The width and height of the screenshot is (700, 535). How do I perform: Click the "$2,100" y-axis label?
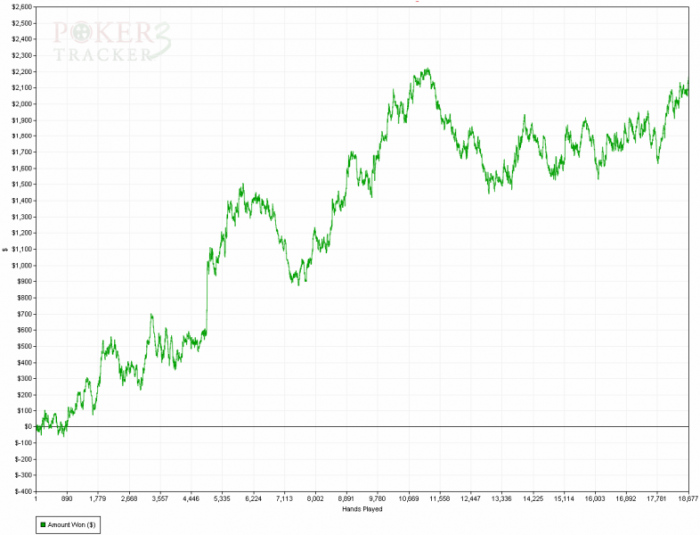tap(21, 88)
